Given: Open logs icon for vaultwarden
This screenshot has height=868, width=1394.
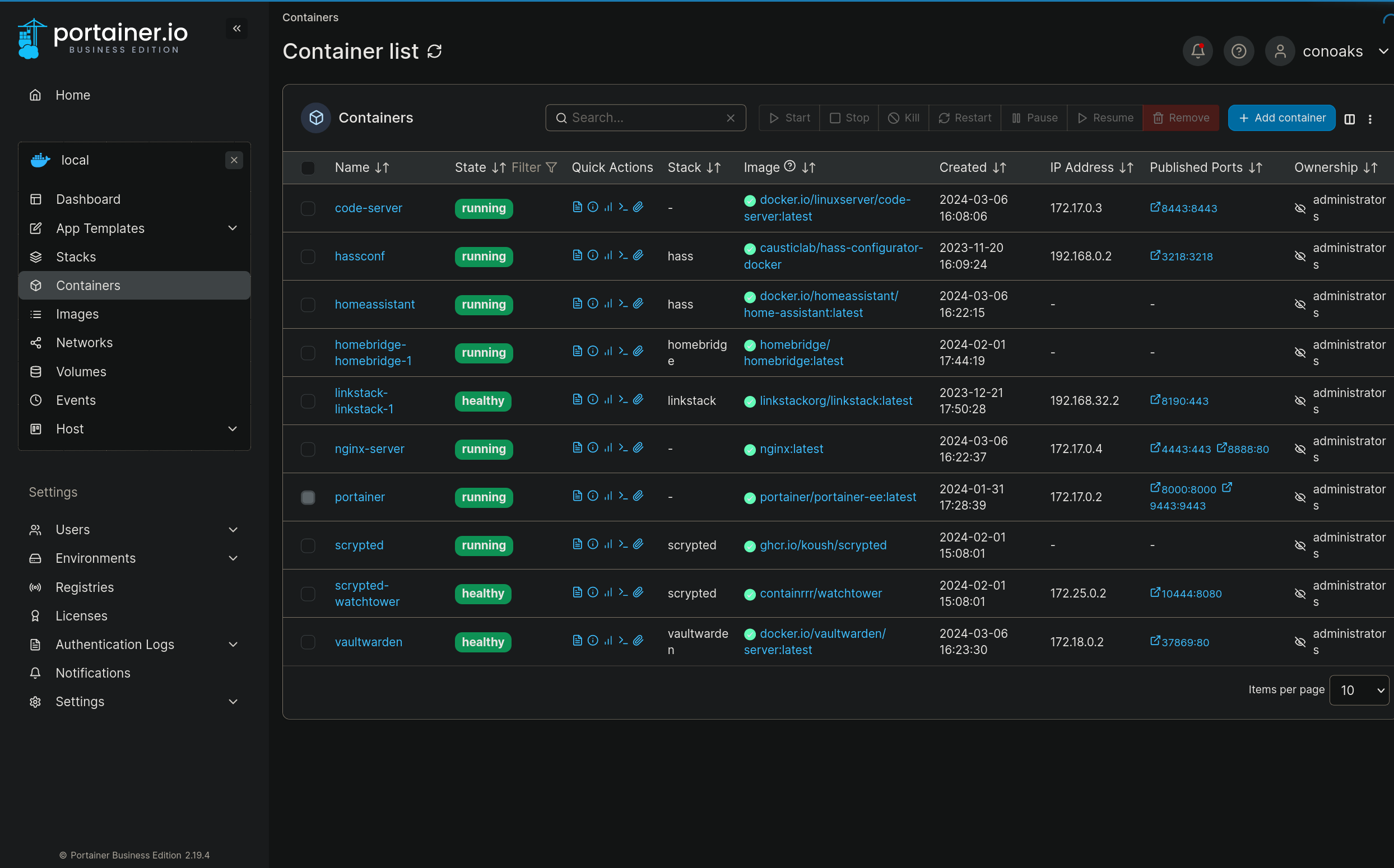Looking at the screenshot, I should tap(577, 640).
